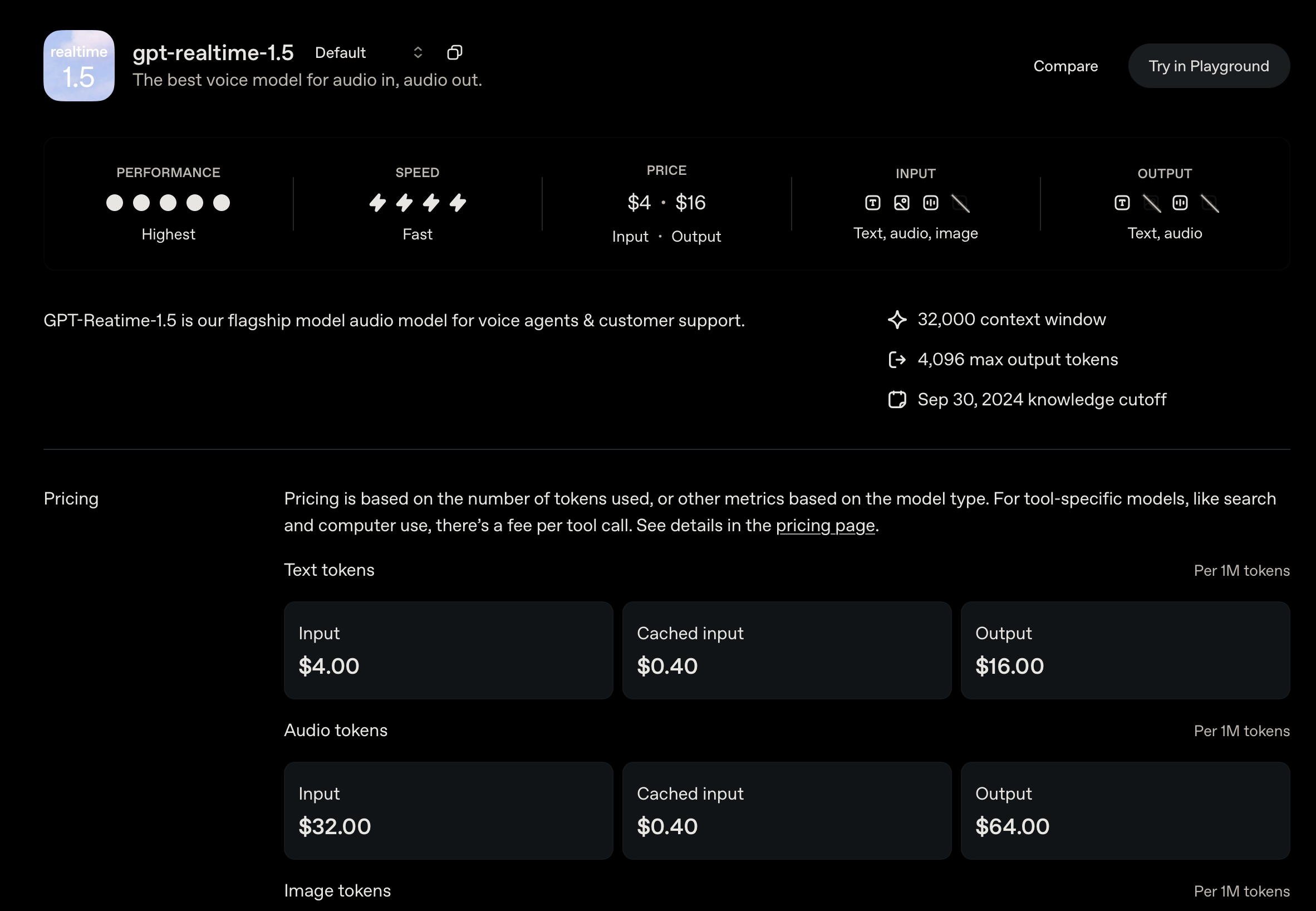Open the Default snapshot version dropdown

369,52
